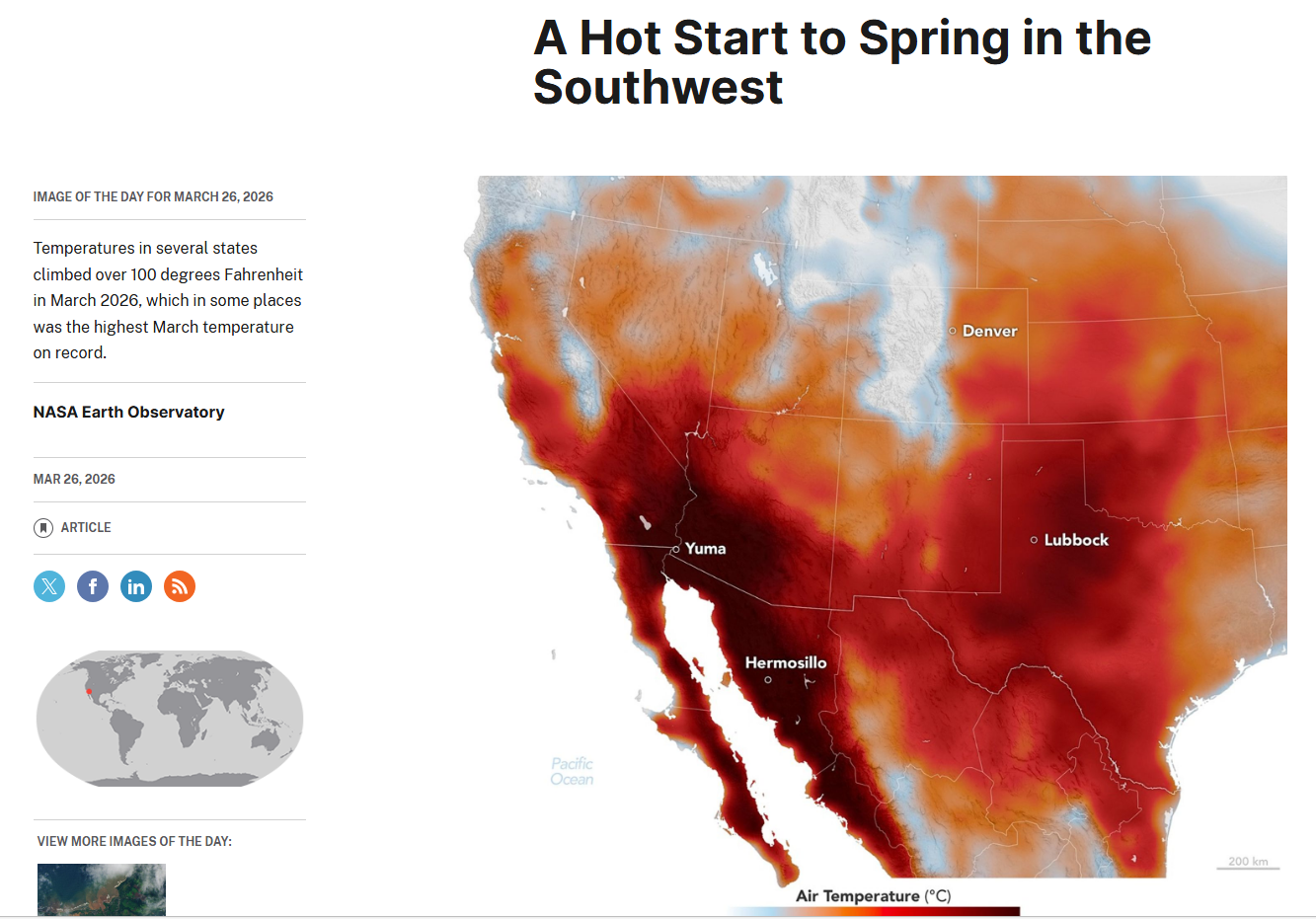Share the article on LinkedIn
This screenshot has height=919, width=1316.
pyautogui.click(x=136, y=586)
